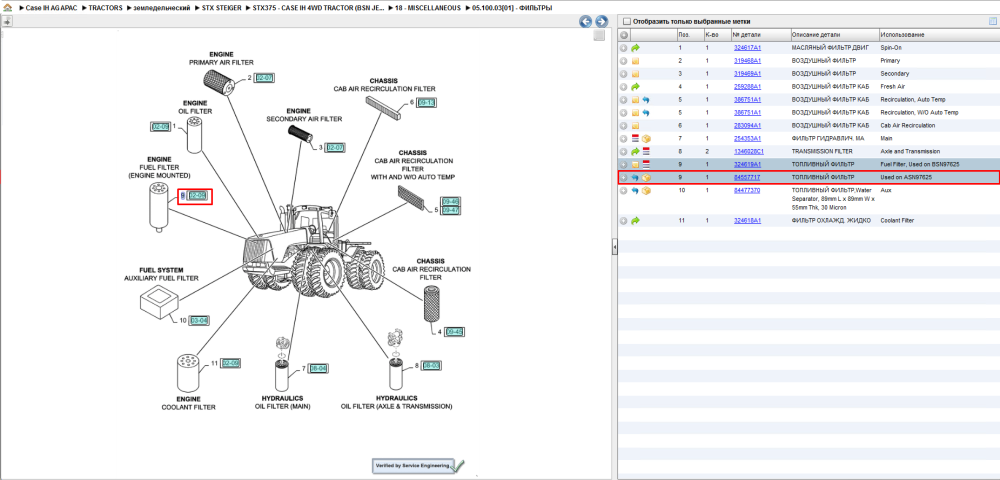Click the 03-04 label beside auxiliary fuel filter

point(199,321)
